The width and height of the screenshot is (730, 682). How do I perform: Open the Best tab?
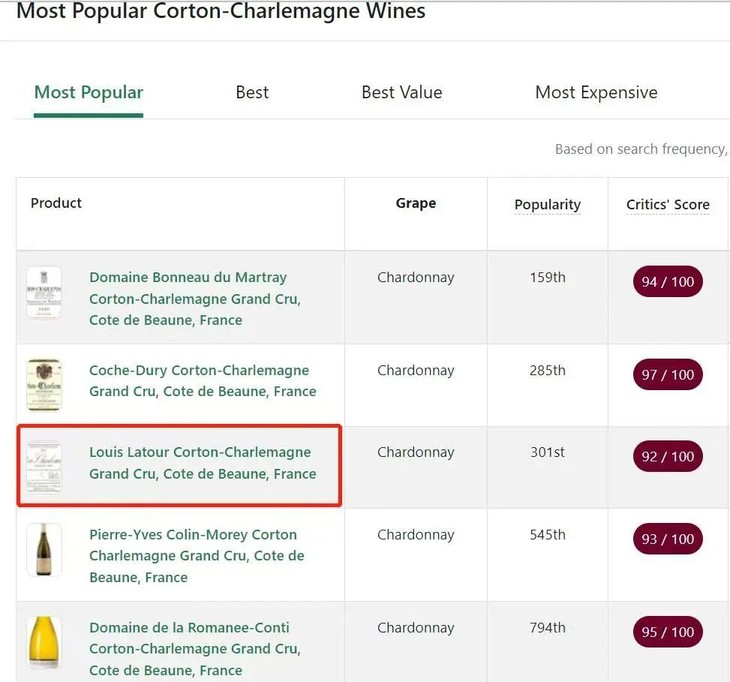pyautogui.click(x=252, y=93)
